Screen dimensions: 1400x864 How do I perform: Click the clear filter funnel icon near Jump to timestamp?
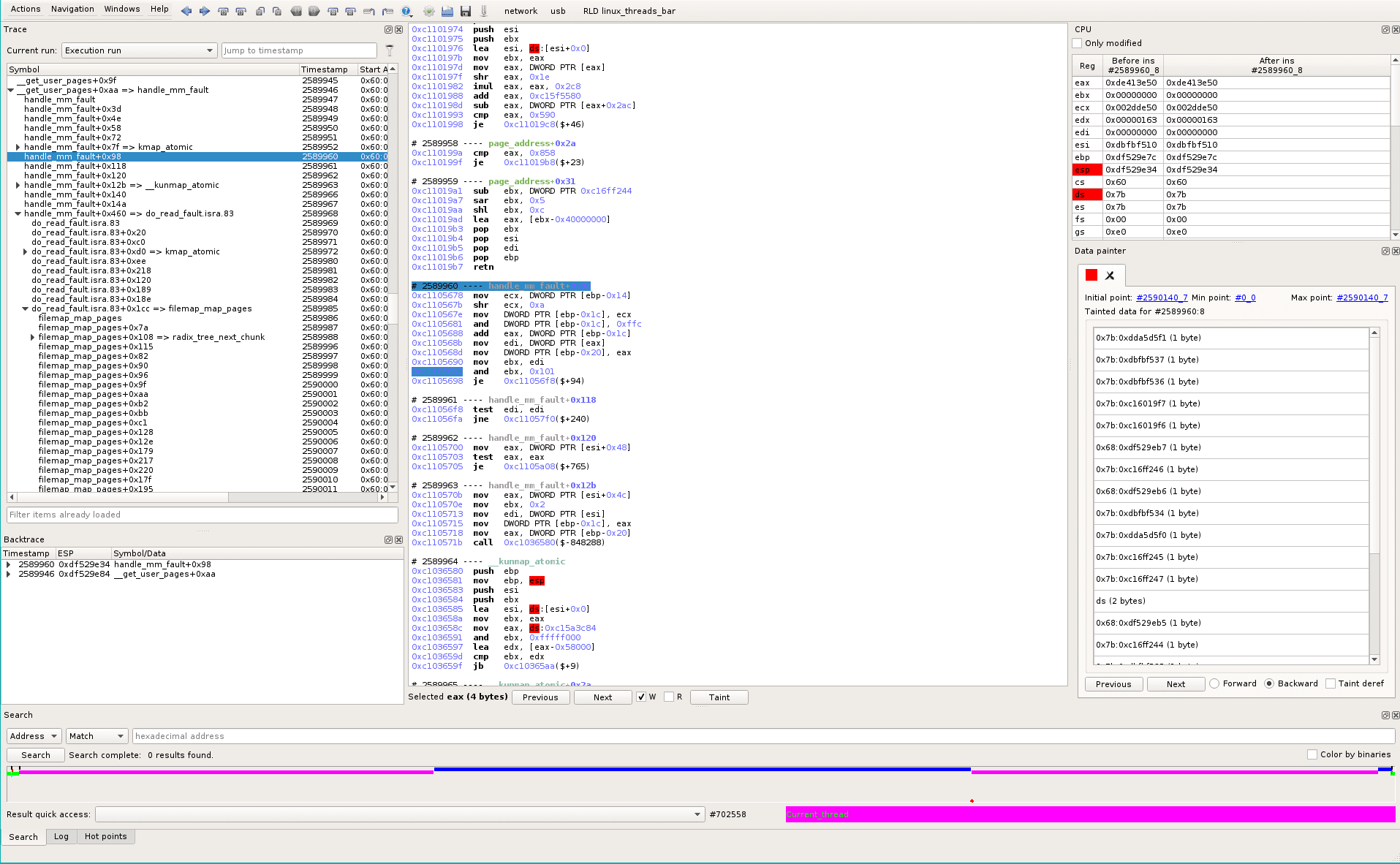pyautogui.click(x=390, y=50)
